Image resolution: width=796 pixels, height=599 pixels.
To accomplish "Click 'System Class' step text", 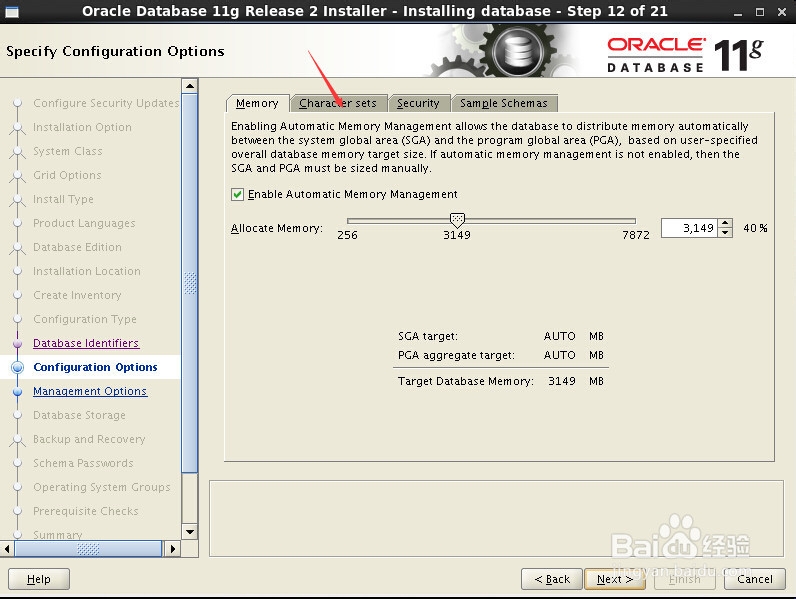I will pos(68,151).
